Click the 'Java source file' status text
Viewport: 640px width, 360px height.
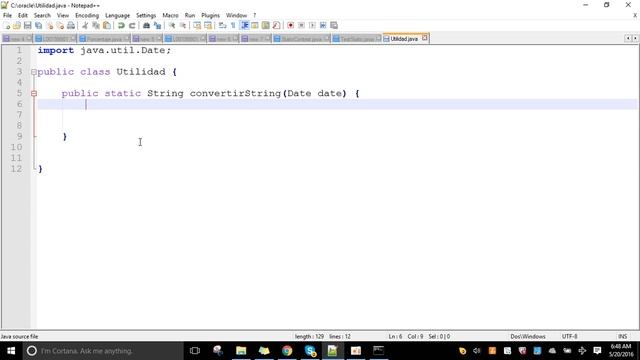(x=19, y=336)
